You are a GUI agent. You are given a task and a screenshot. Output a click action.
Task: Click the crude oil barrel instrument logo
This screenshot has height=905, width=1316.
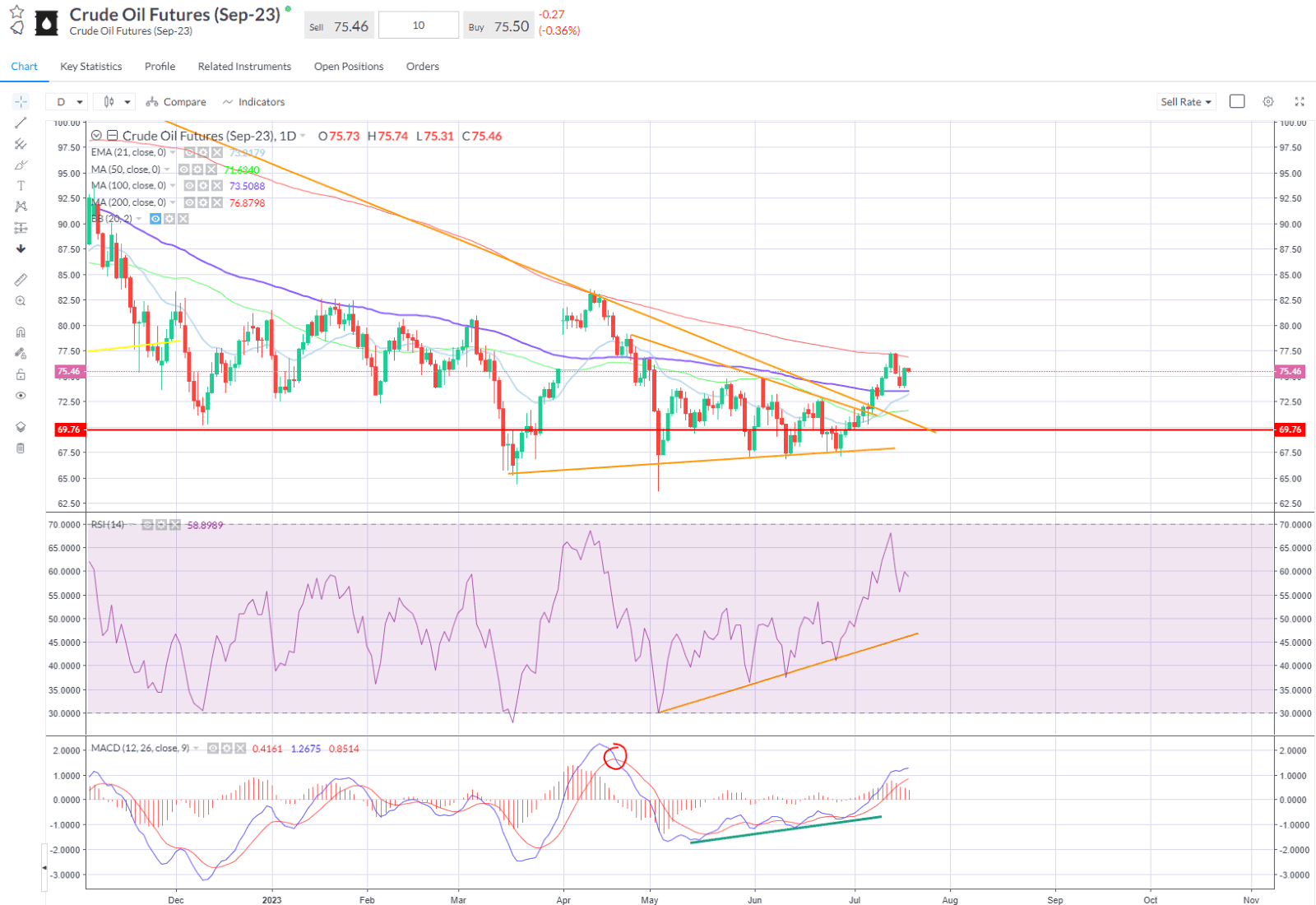click(x=47, y=23)
